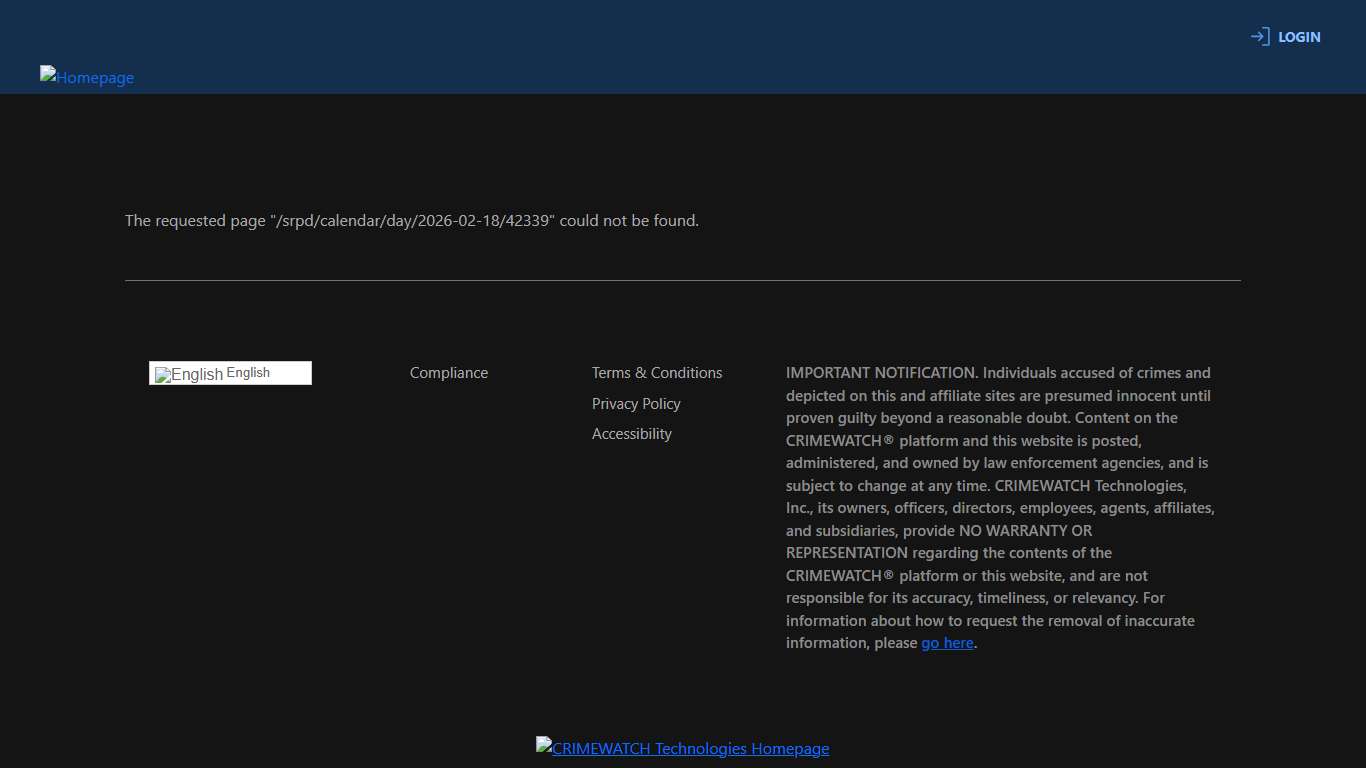The image size is (1366, 768).
Task: Click the English flag image icon
Action: point(163,375)
